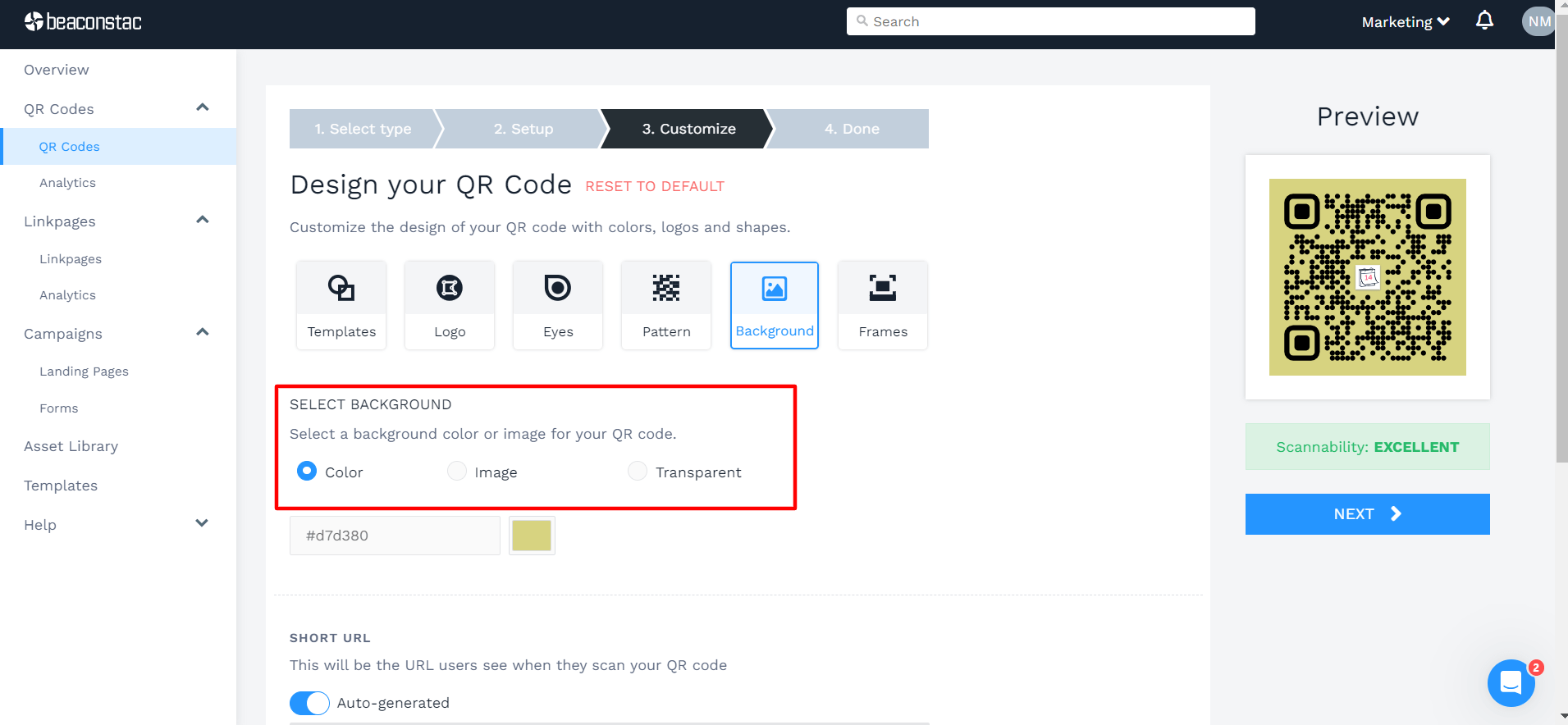Select the Pattern design option

[666, 305]
